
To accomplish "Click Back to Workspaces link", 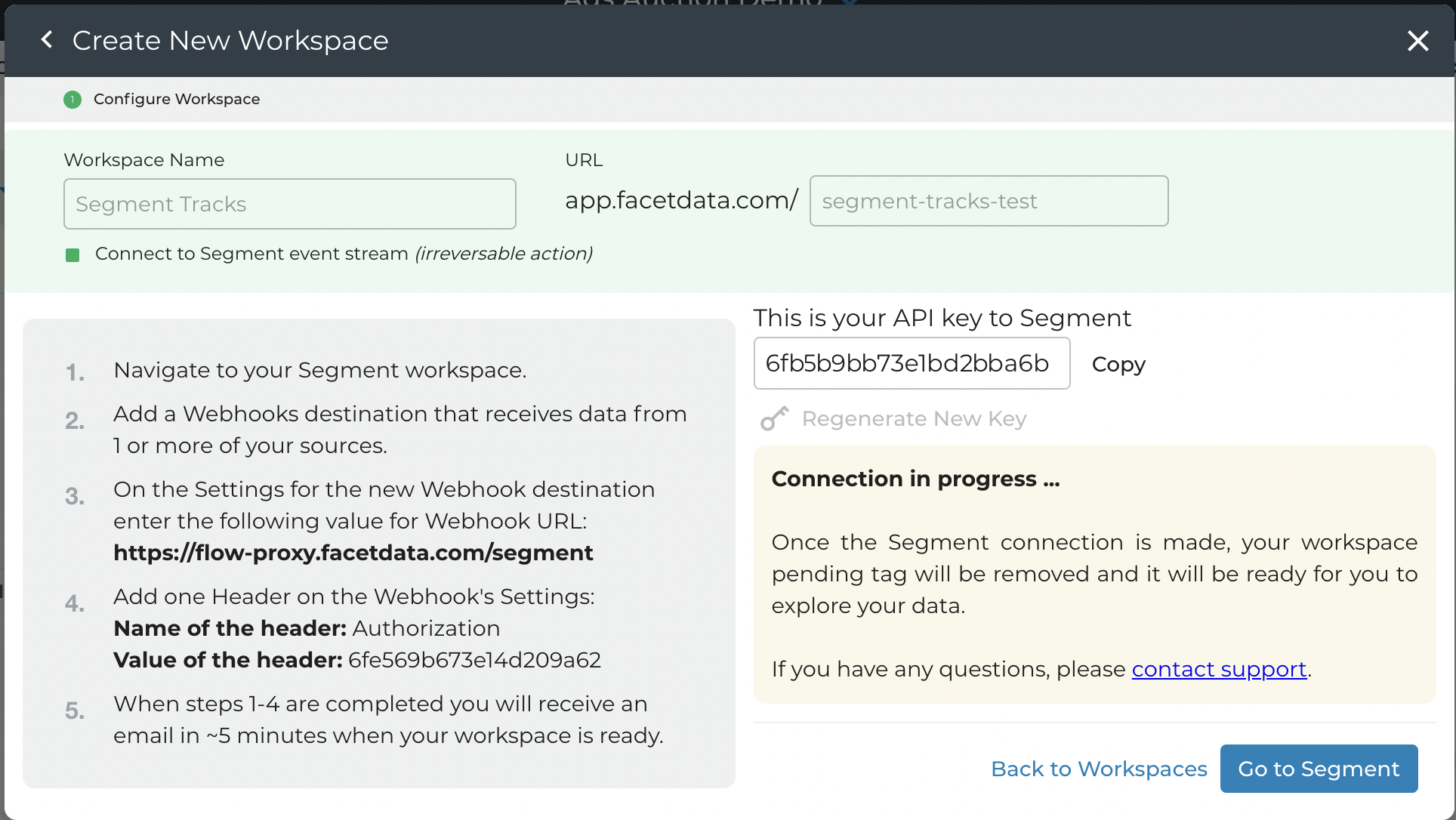I will click(1099, 769).
